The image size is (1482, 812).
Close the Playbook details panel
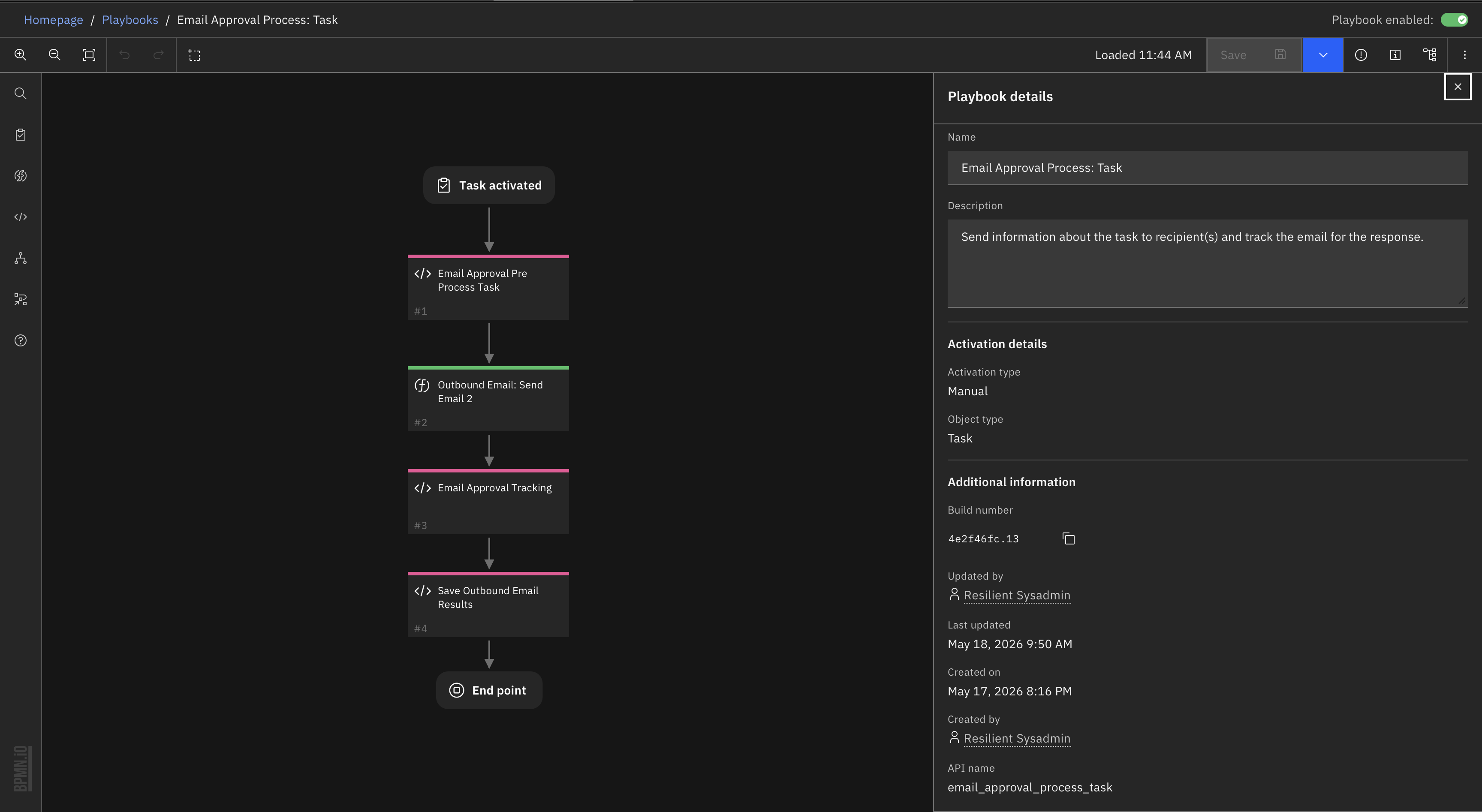1457,87
